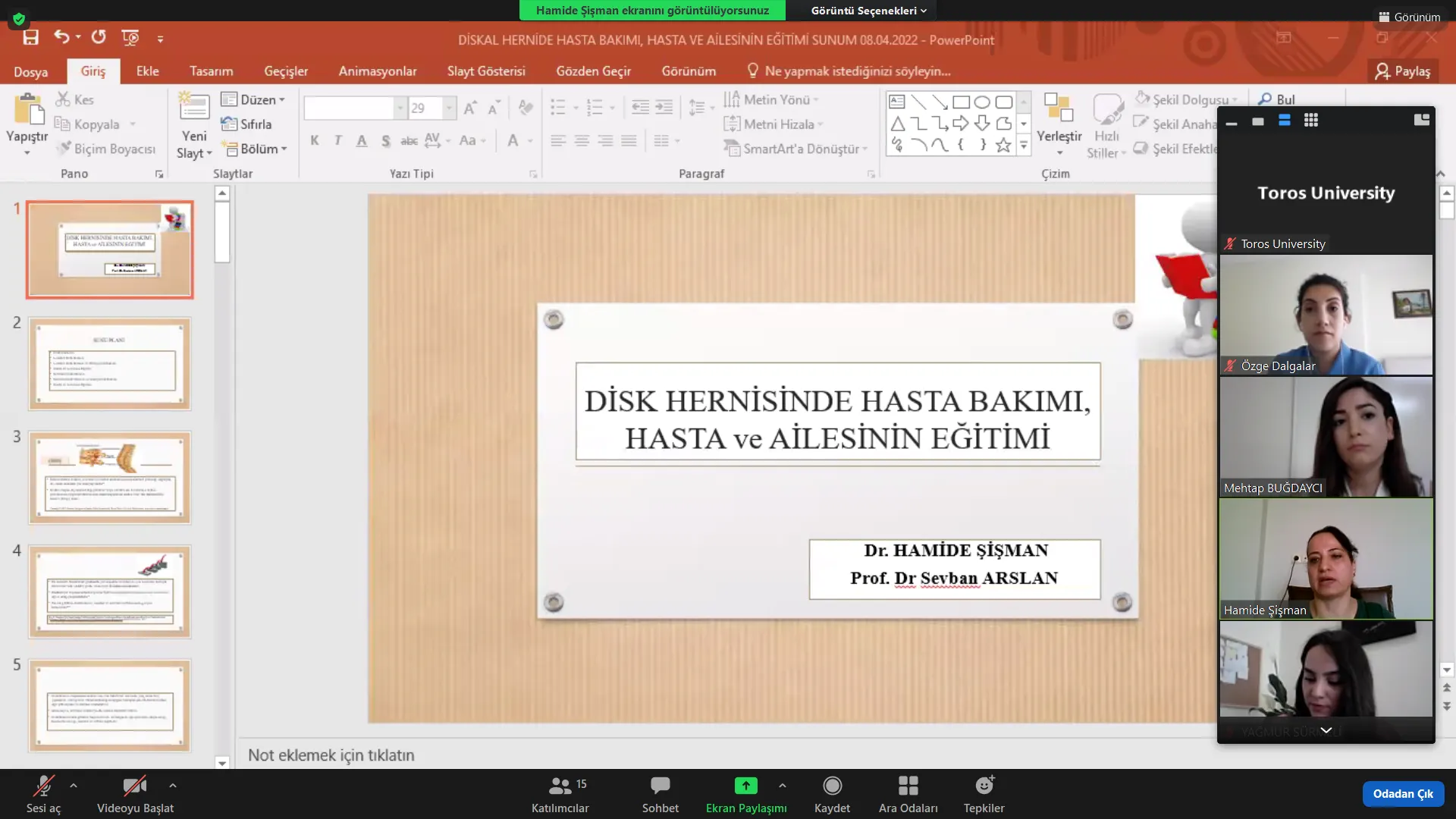This screenshot has height=819, width=1456.
Task: Click the Zoom Görünüm view button
Action: (1410, 17)
